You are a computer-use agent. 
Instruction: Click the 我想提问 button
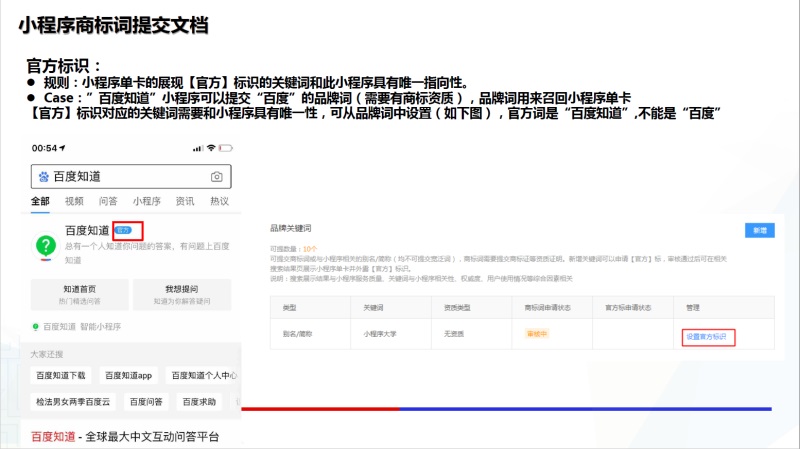pyautogui.click(x=182, y=294)
